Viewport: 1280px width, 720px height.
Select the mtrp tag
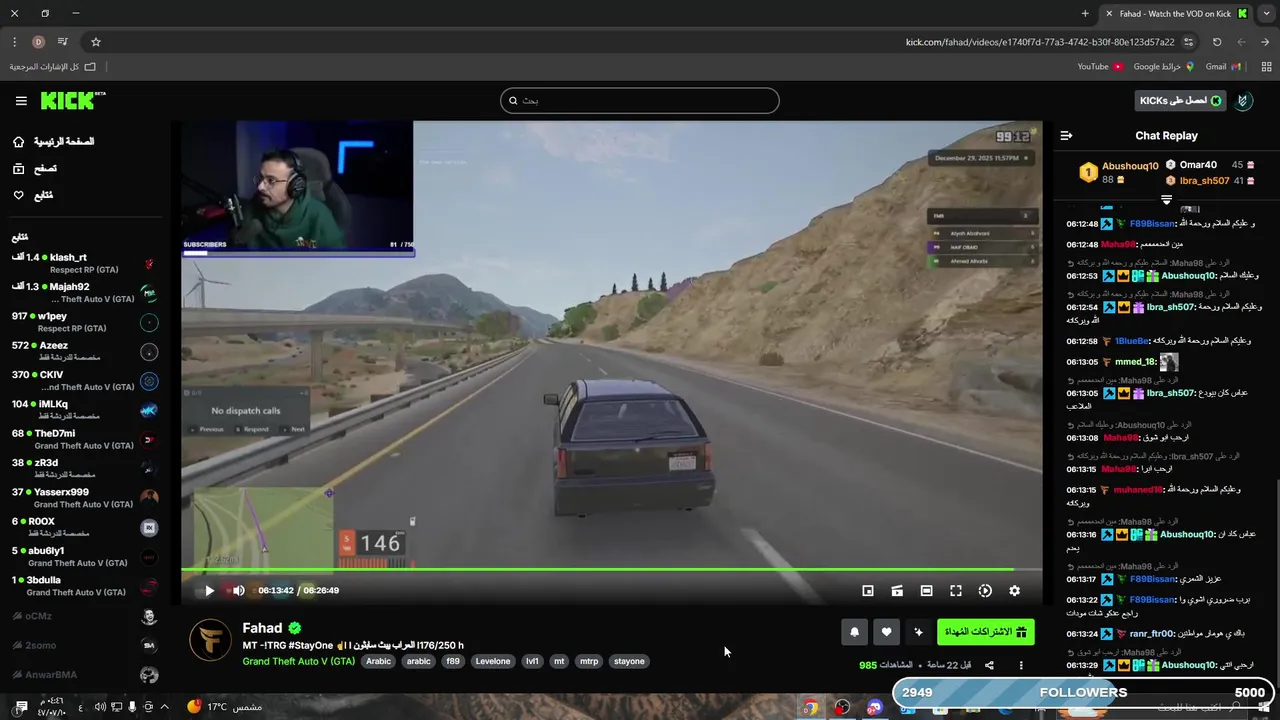(x=589, y=661)
